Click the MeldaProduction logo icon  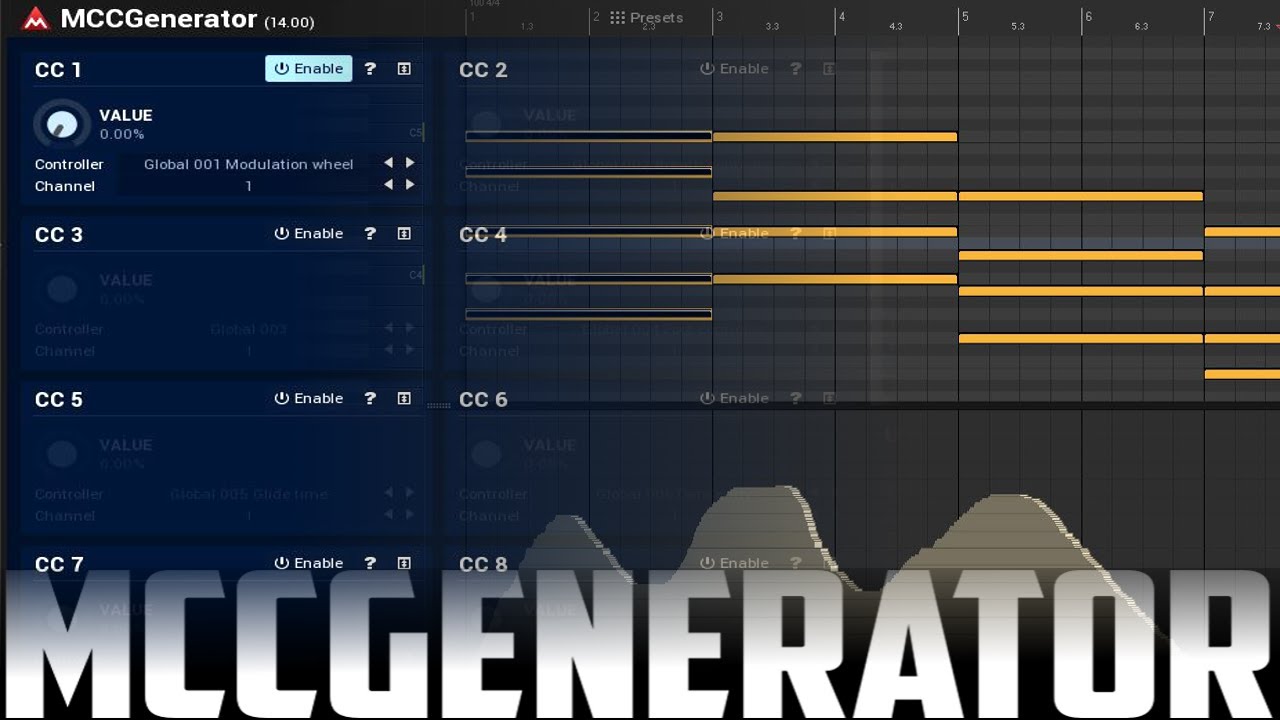click(x=36, y=18)
